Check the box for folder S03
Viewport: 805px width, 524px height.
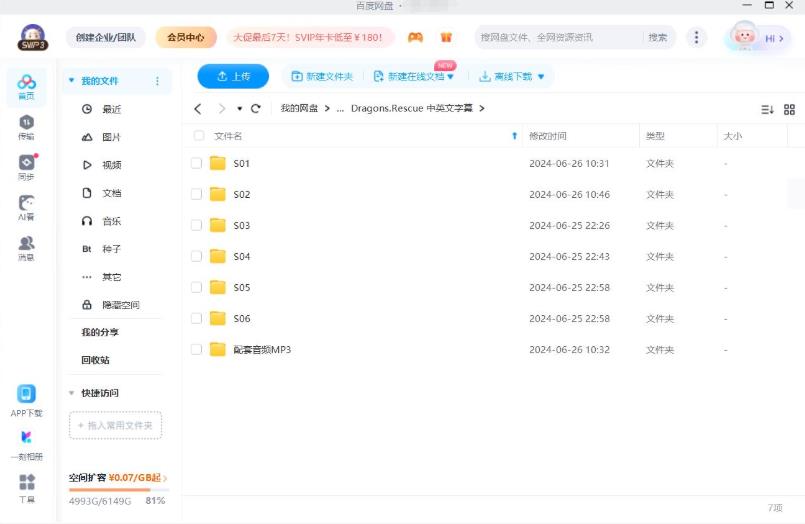(196, 225)
